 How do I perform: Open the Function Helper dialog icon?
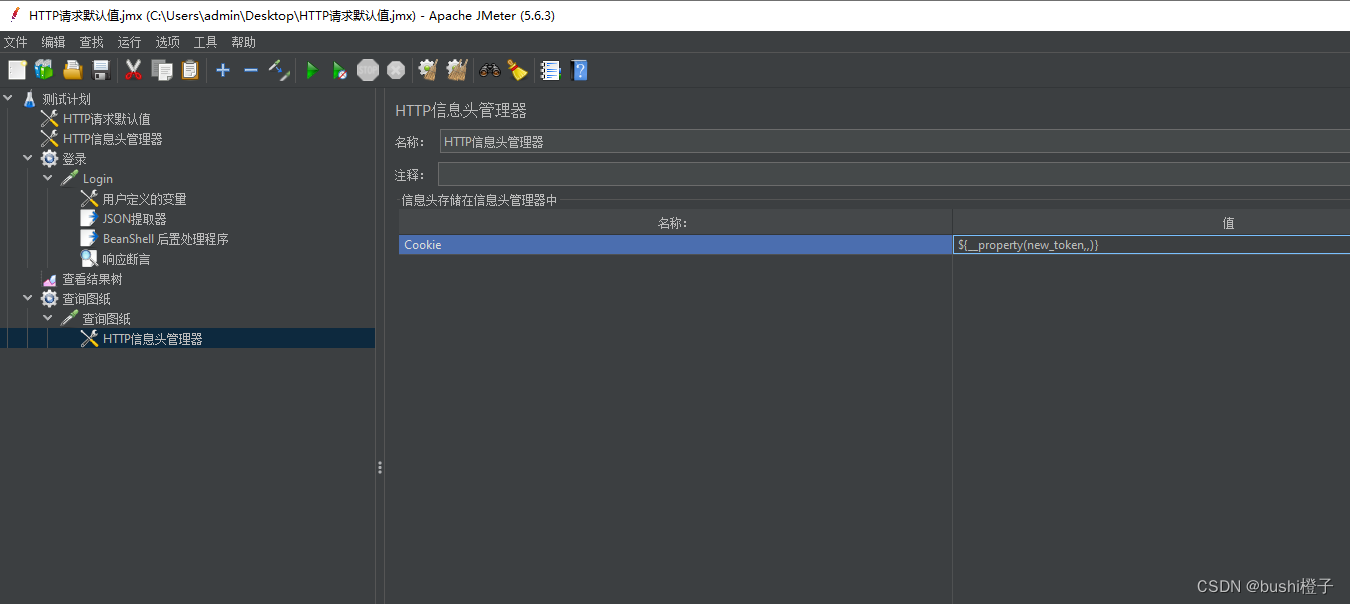(x=550, y=70)
